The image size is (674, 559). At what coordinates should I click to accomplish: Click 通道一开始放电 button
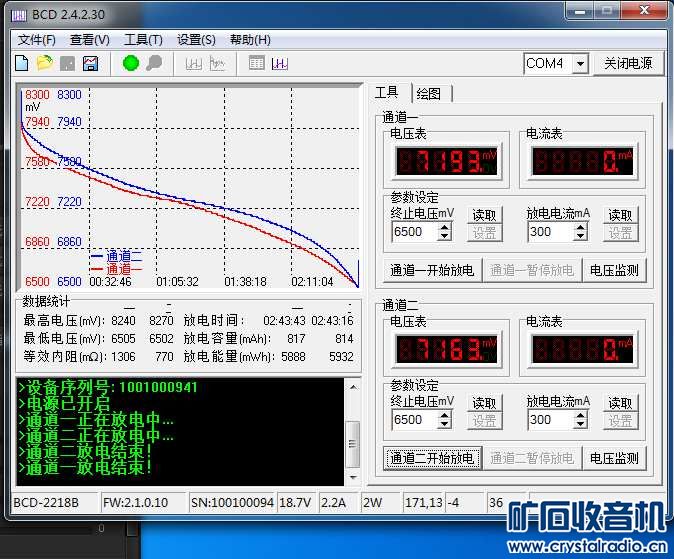tap(432, 270)
